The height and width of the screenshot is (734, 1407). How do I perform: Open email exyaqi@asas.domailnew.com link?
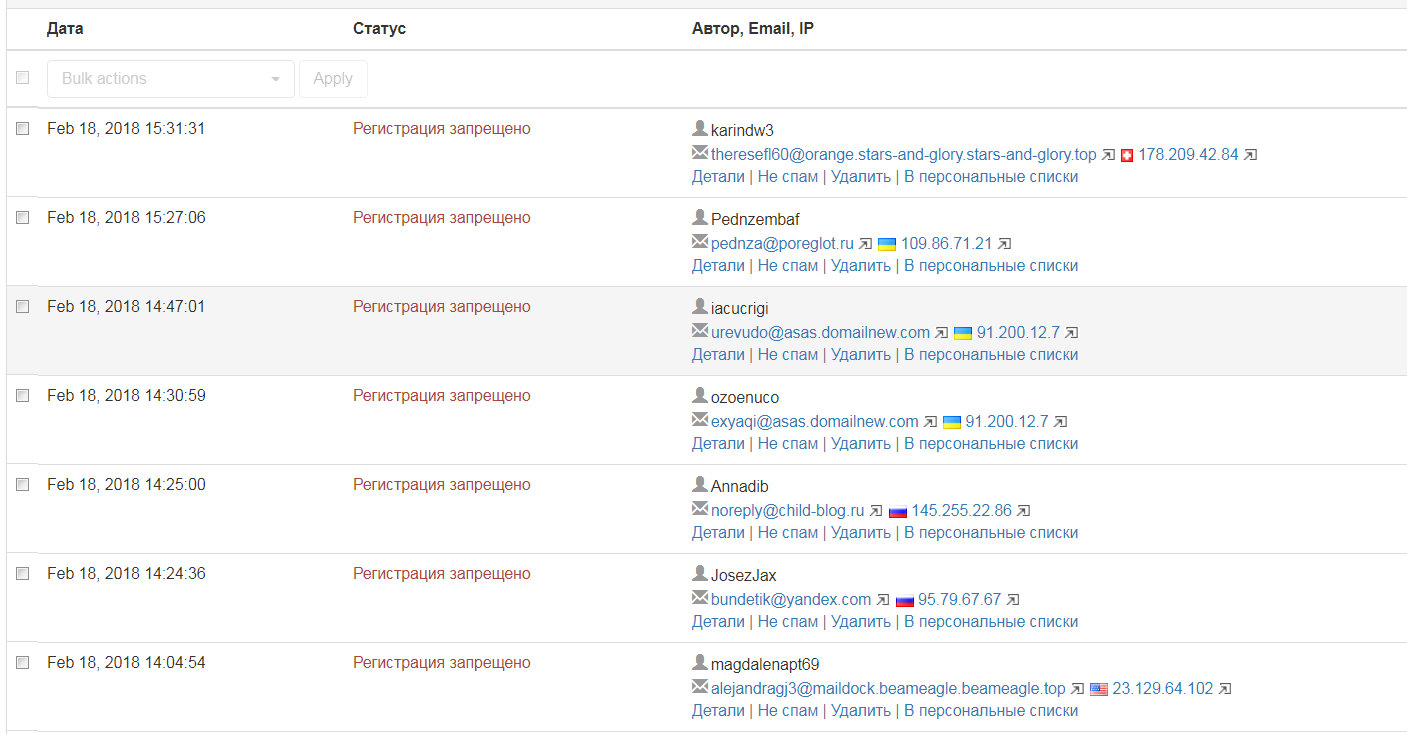(x=814, y=422)
